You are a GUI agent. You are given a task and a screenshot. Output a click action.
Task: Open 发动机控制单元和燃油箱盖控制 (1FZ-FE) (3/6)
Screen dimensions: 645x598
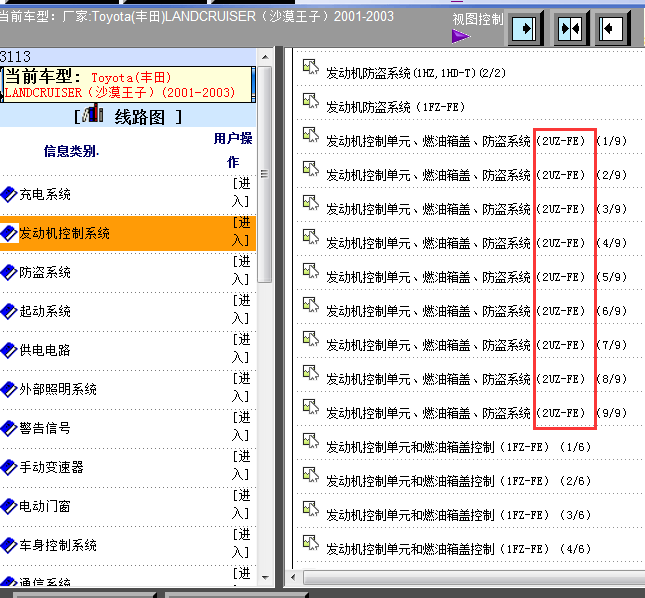[x=459, y=515]
